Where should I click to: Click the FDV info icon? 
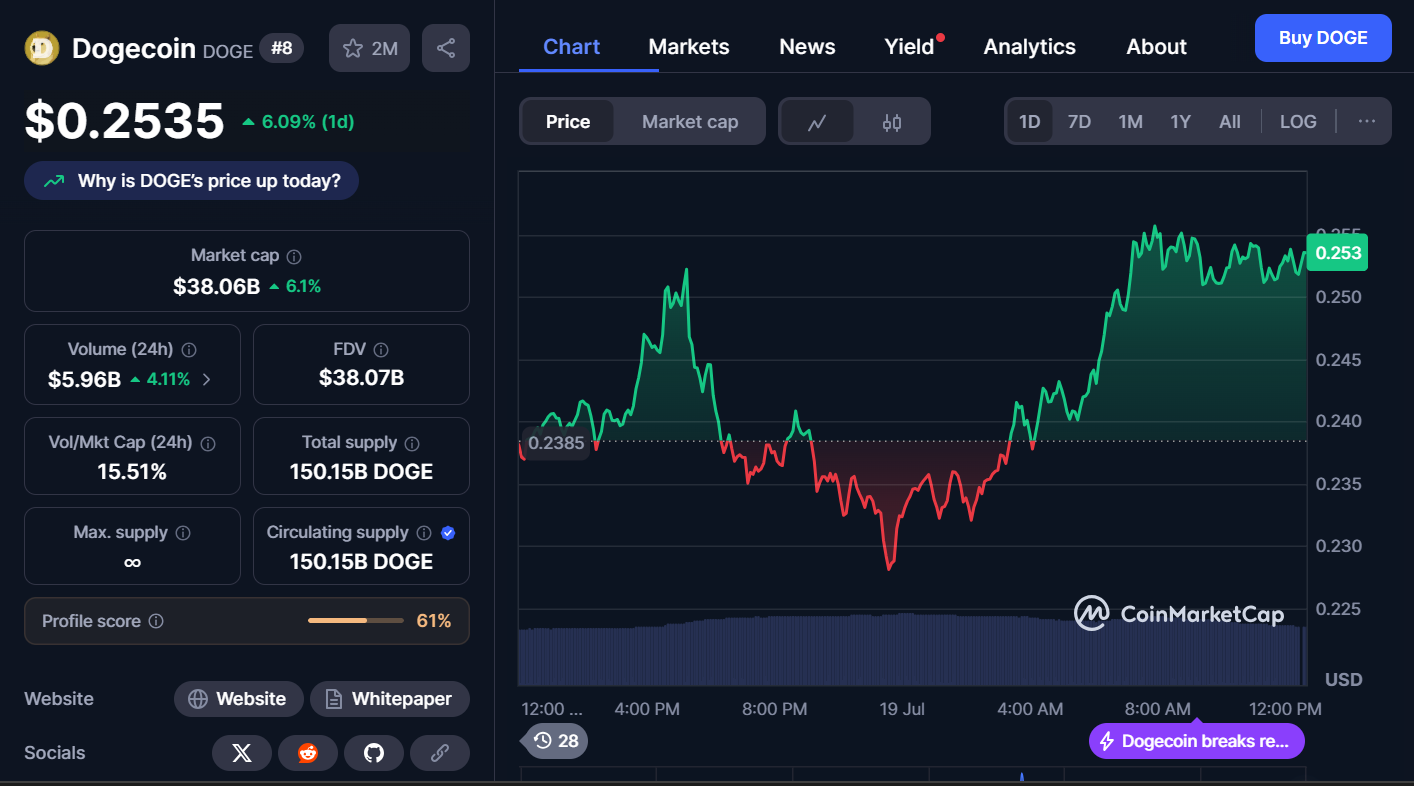(x=380, y=350)
